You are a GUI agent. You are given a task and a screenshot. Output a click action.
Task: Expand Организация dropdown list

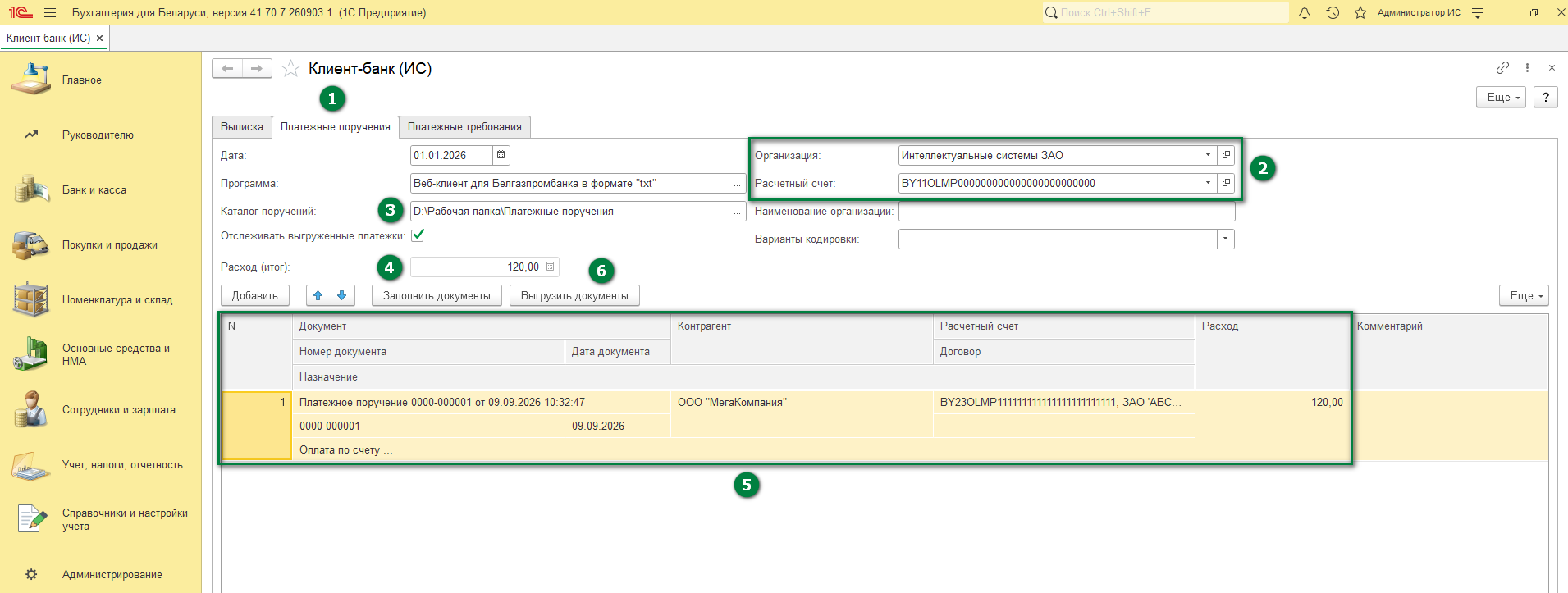pos(1208,155)
